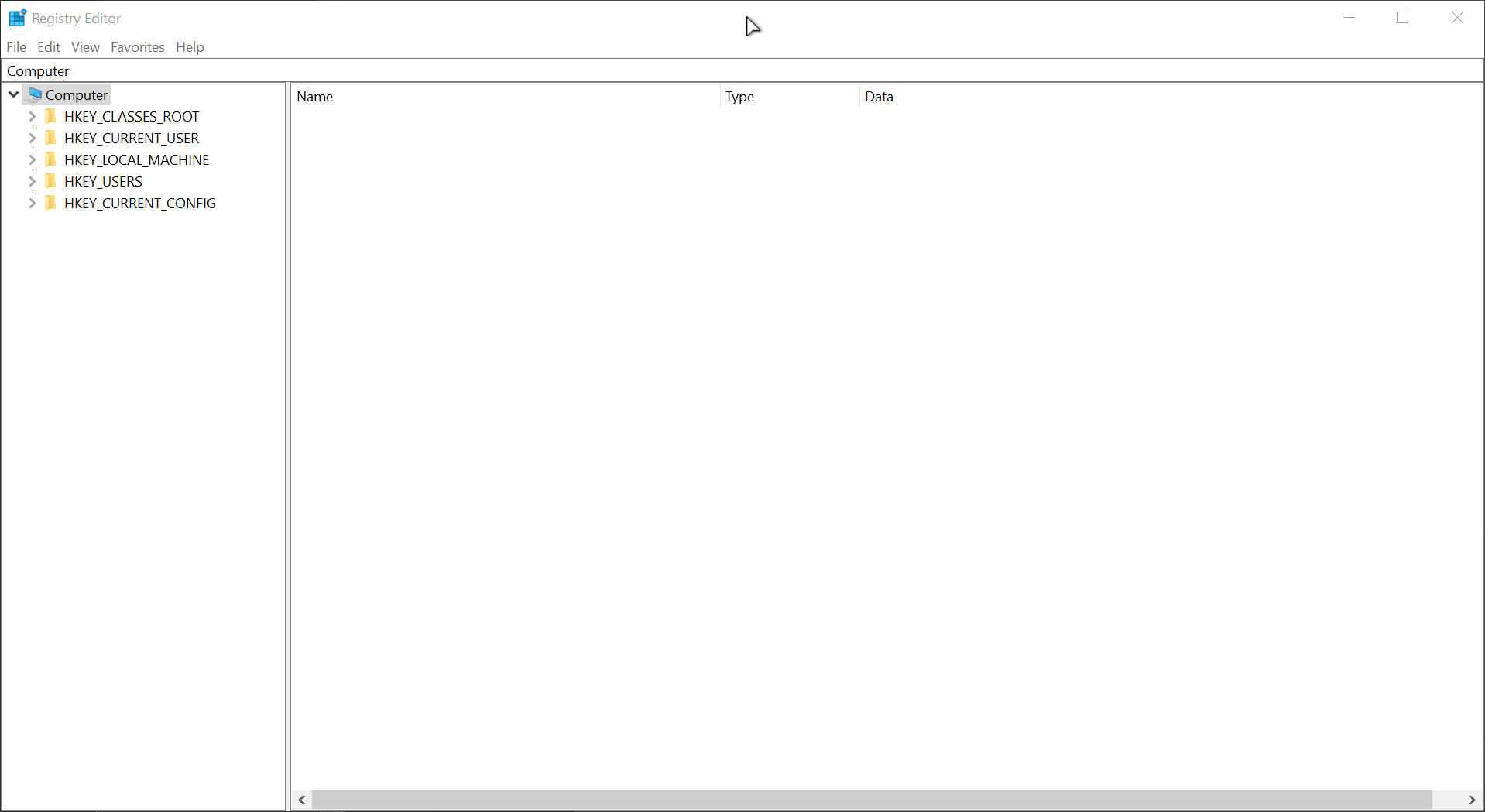Select the HKEY_CLASSES_ROOT label
Viewport: 1485px width, 812px height.
click(132, 116)
